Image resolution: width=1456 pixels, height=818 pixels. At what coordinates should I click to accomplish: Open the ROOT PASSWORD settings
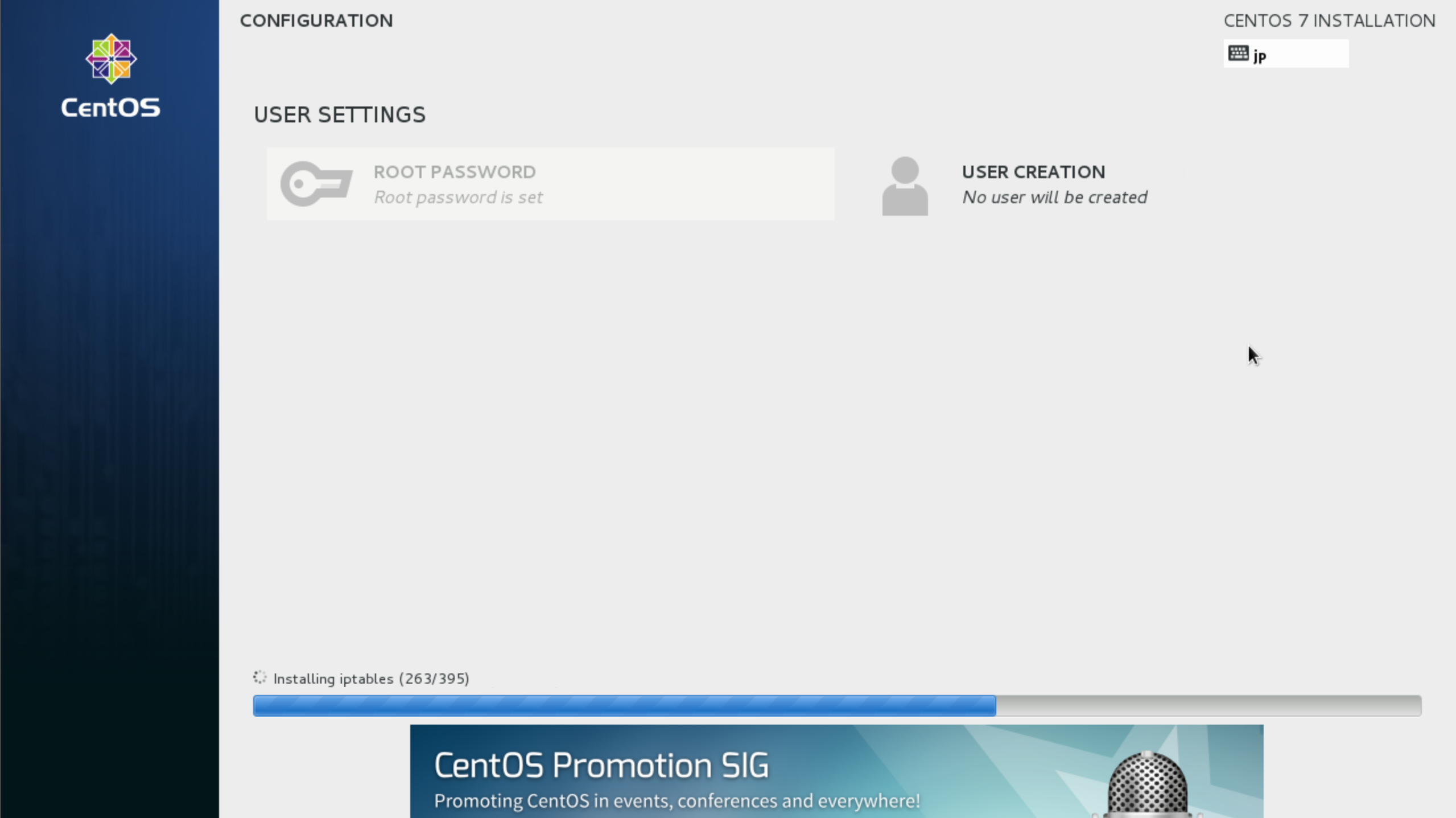pos(550,184)
